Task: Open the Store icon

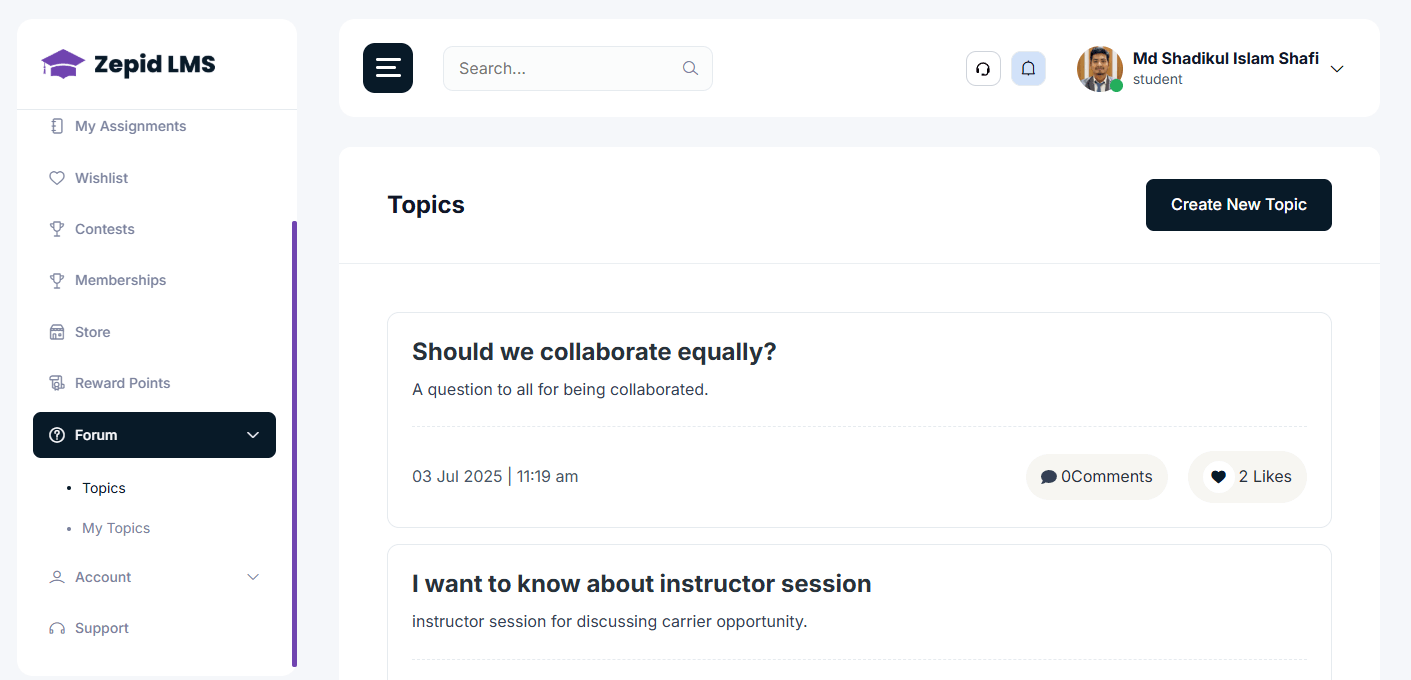Action: pyautogui.click(x=58, y=331)
